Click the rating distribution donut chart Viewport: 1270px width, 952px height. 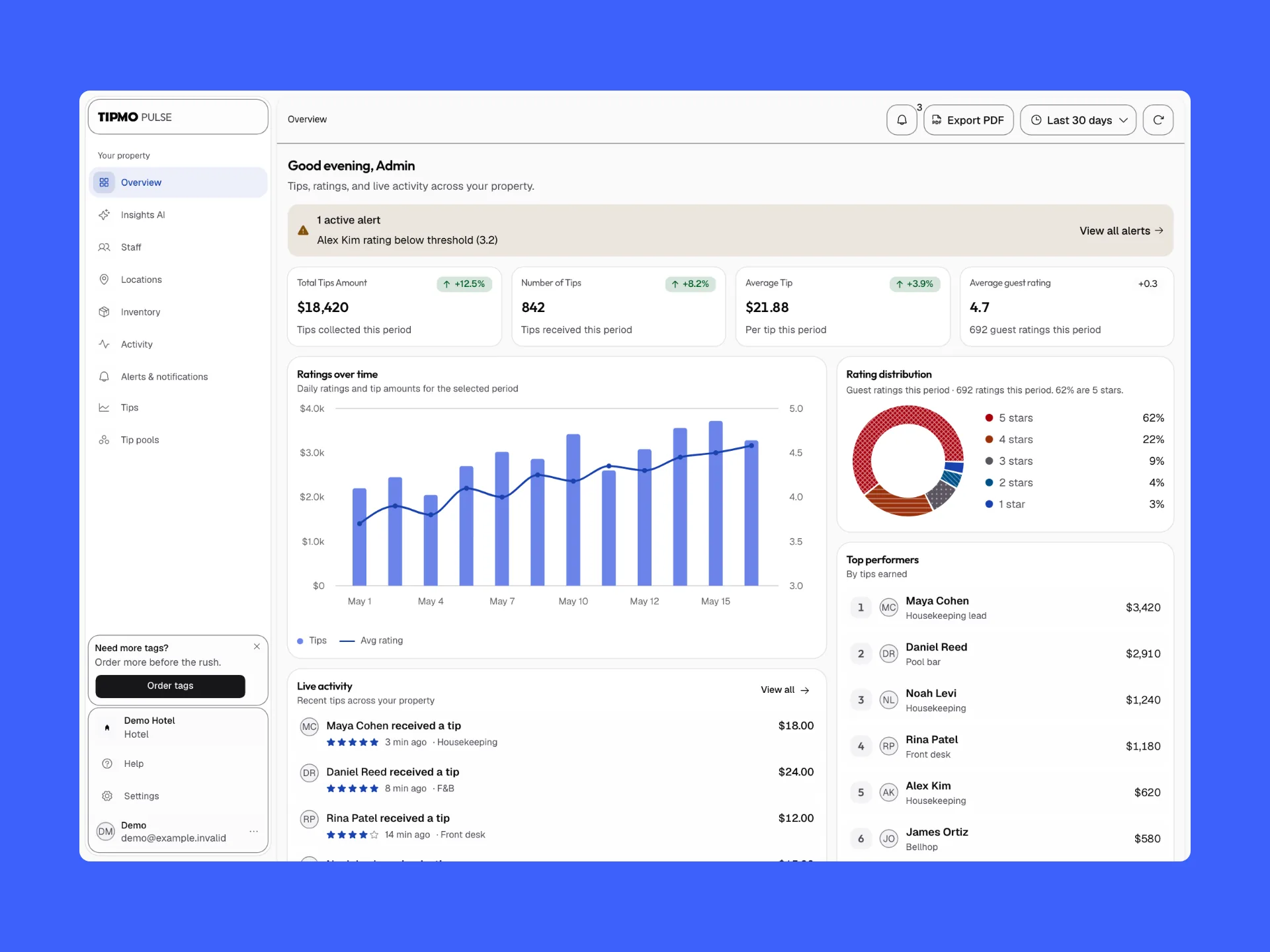(x=908, y=461)
